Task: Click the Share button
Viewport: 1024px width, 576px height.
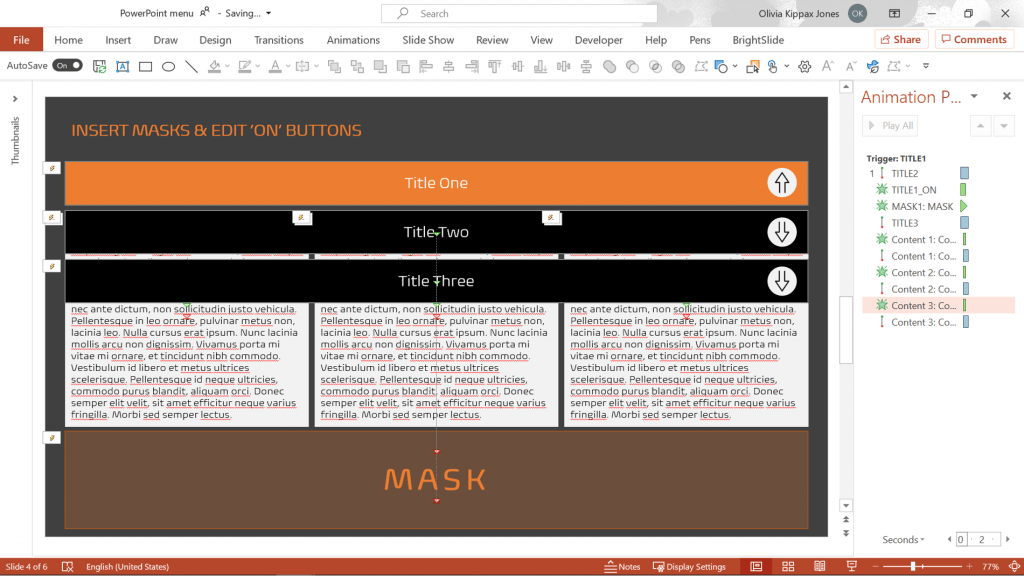Action: pyautogui.click(x=899, y=39)
